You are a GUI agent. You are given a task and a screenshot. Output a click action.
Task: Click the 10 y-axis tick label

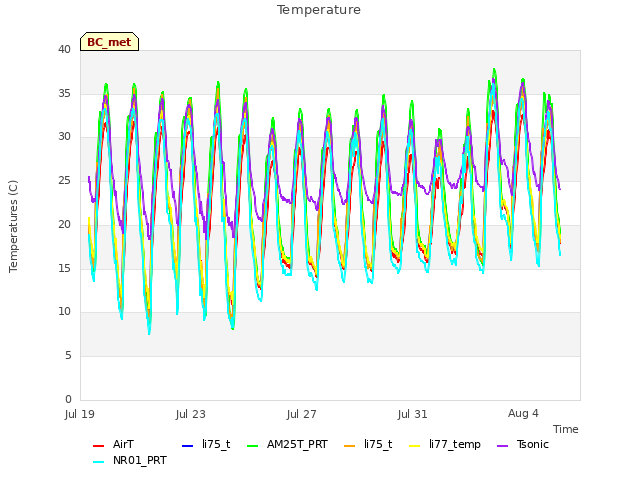[x=64, y=312]
